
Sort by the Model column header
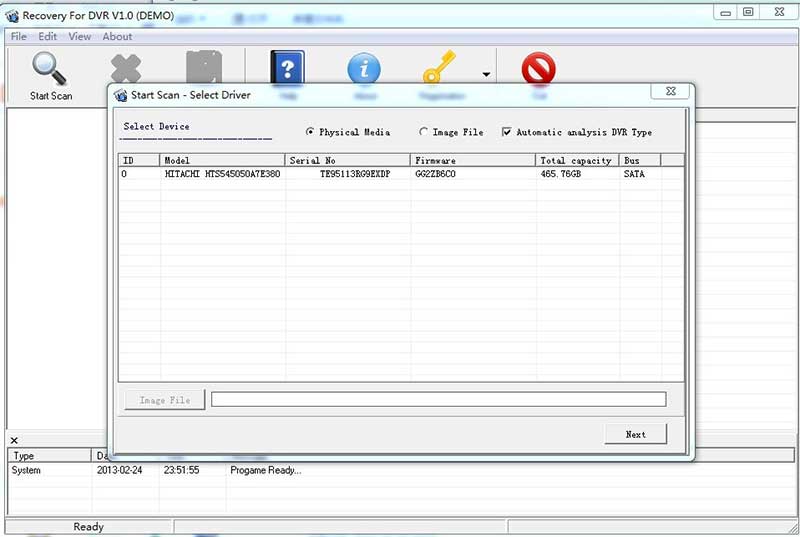pos(222,160)
